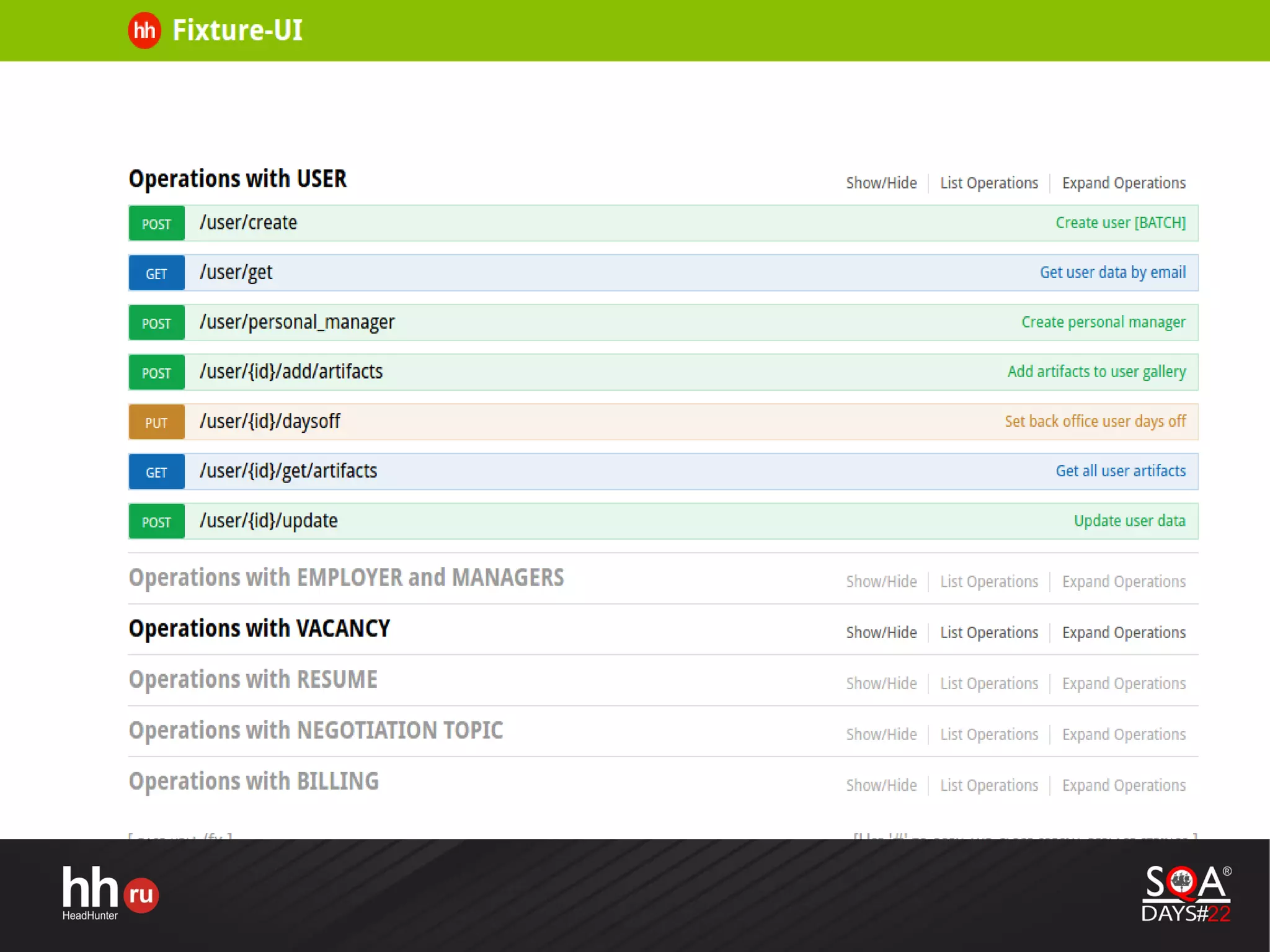Click the 'Create user [BATCH]' description link
Screen dimensions: 1270x952
(1121, 223)
